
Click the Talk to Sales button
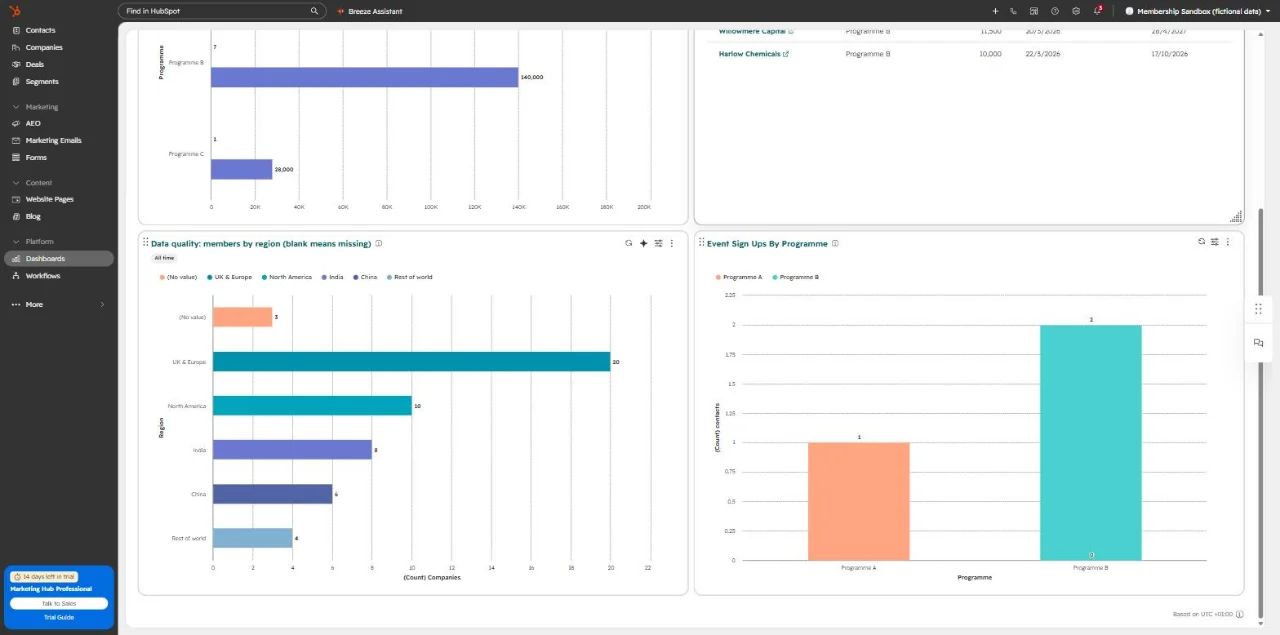point(59,603)
